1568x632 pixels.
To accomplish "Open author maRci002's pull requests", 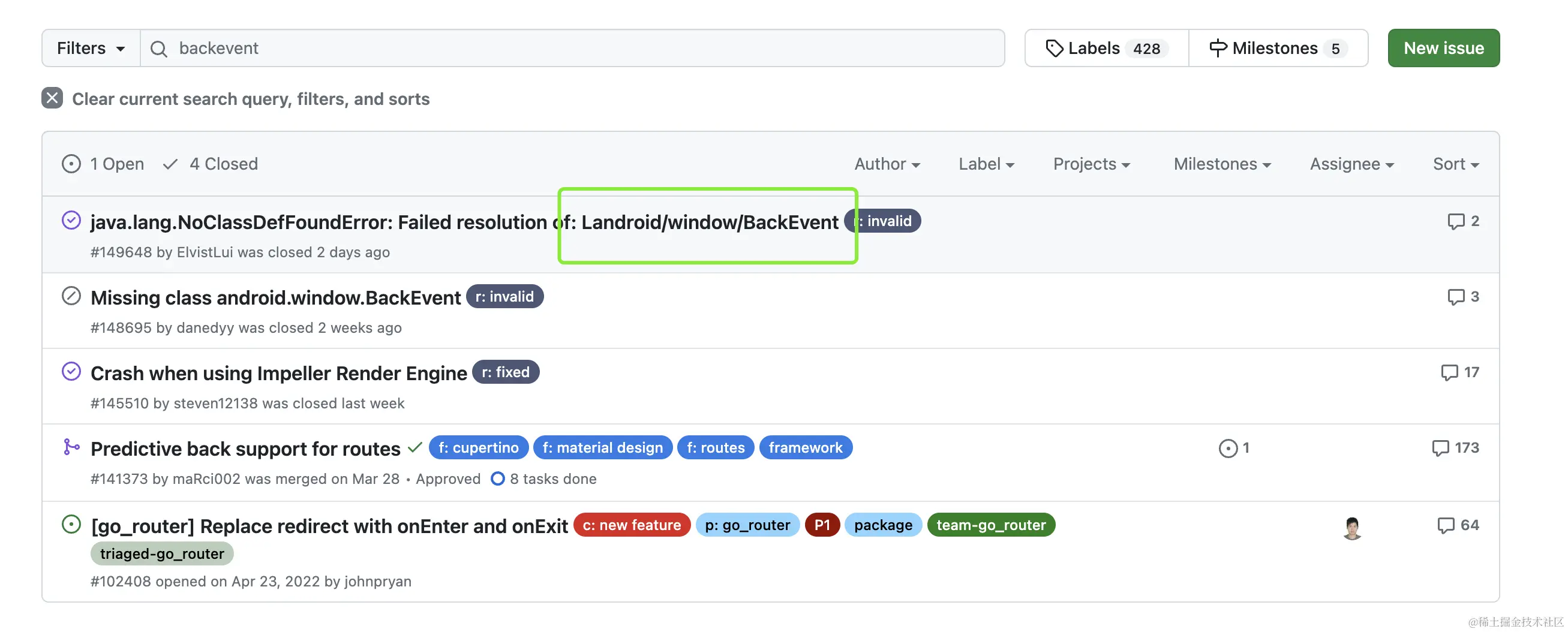I will click(206, 478).
